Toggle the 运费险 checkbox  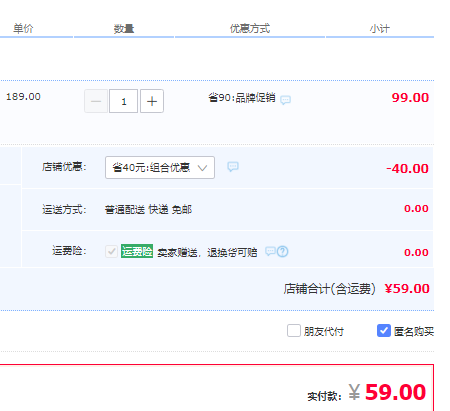coord(111,251)
